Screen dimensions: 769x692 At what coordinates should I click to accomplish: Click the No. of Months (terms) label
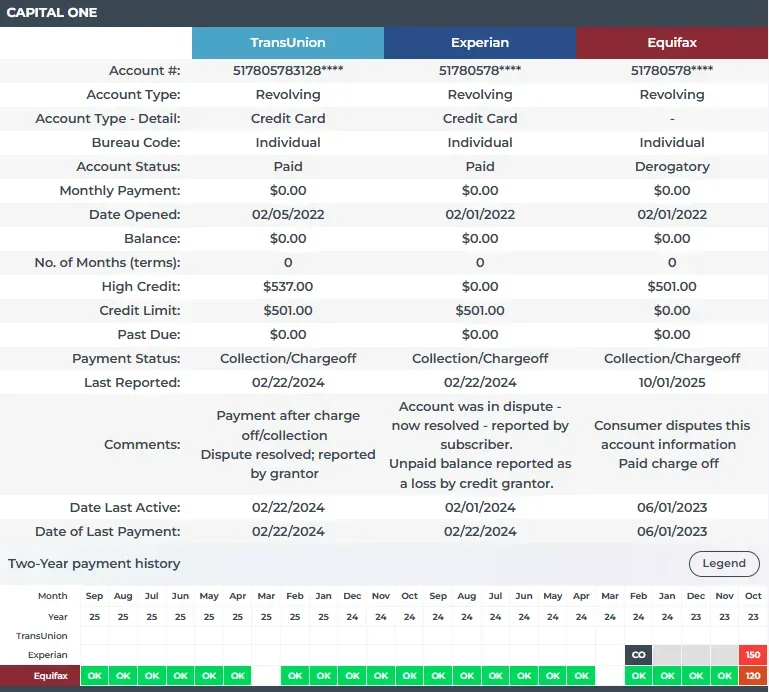pos(107,262)
